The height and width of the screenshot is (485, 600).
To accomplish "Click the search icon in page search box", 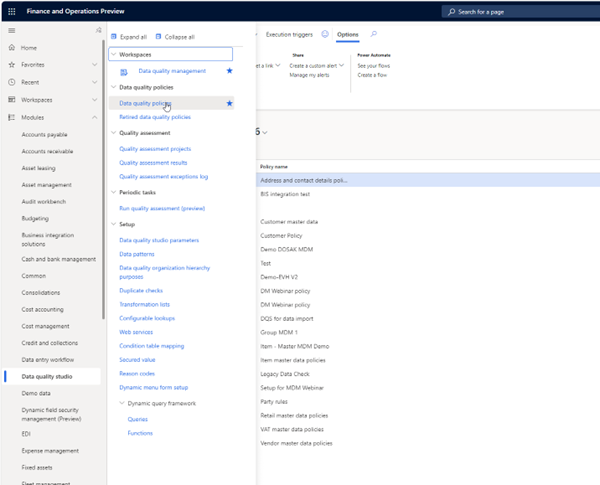I will point(452,12).
